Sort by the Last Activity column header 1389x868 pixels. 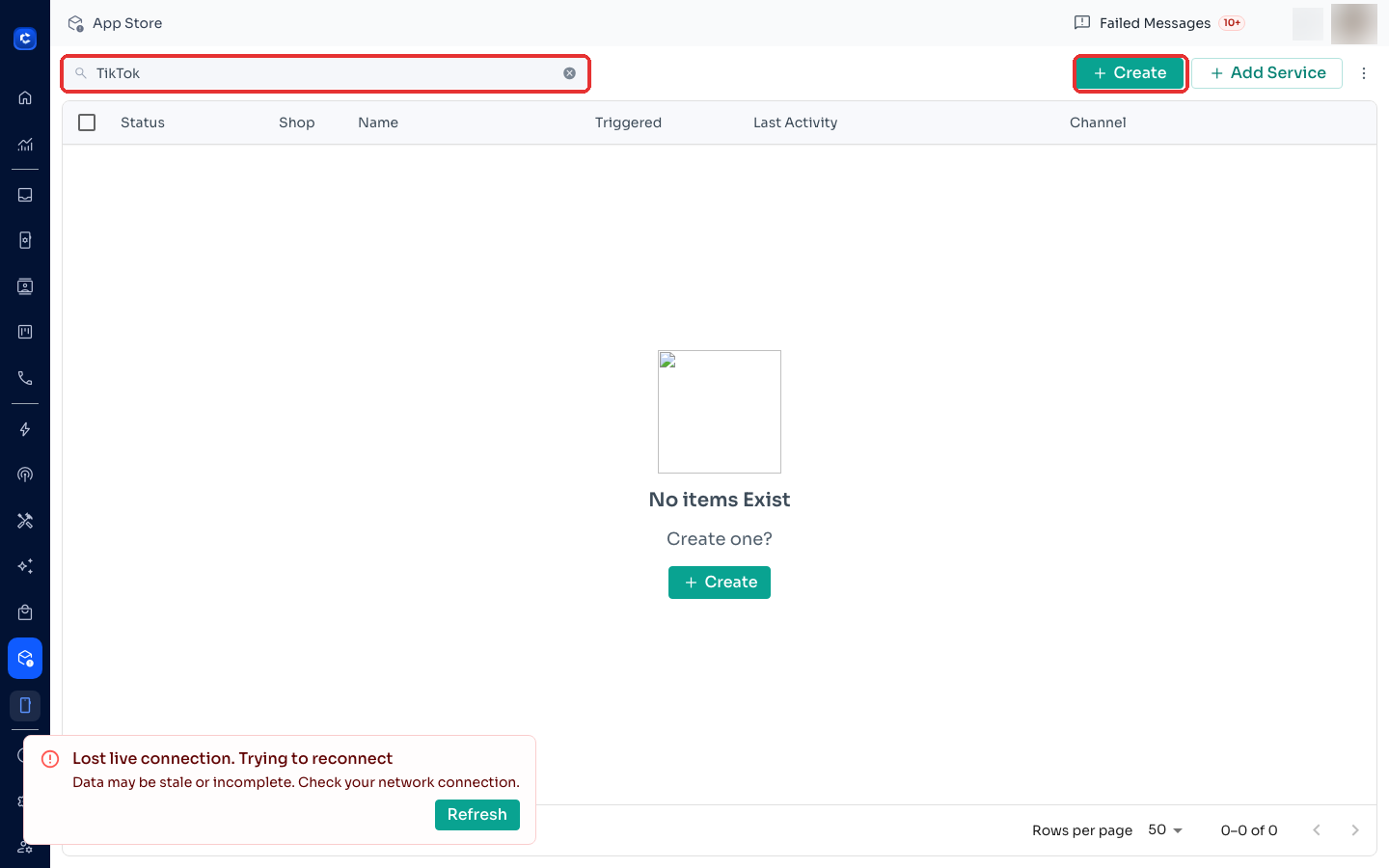(795, 122)
